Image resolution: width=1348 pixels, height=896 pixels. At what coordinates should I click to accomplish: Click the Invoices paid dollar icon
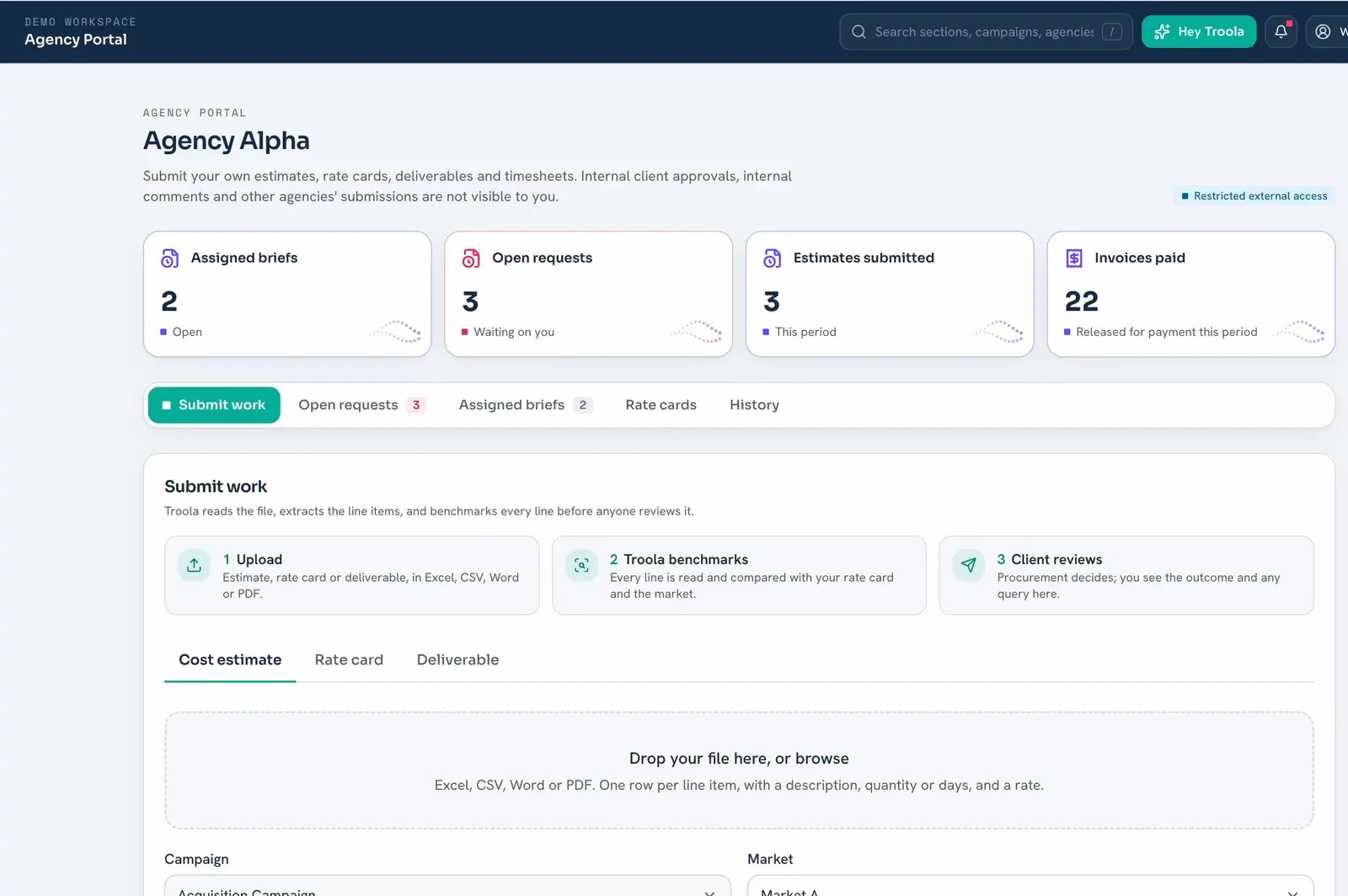[x=1073, y=259]
